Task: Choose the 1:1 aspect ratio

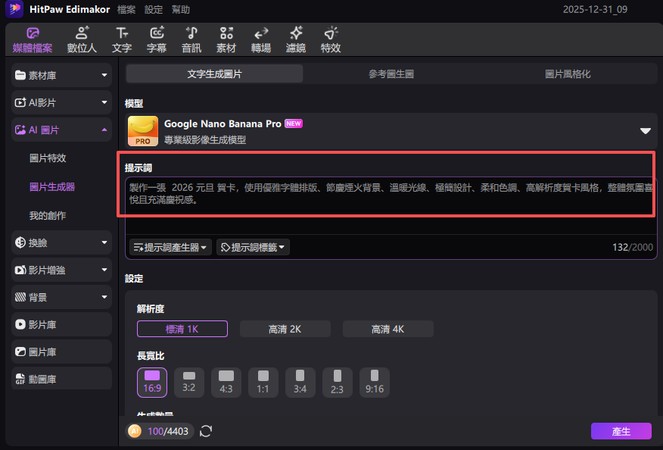Action: [x=263, y=382]
